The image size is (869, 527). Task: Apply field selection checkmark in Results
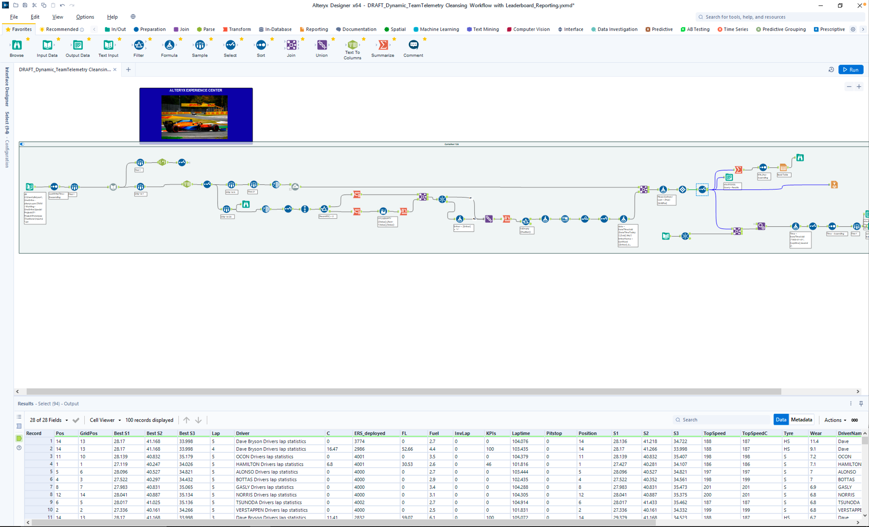tap(76, 420)
